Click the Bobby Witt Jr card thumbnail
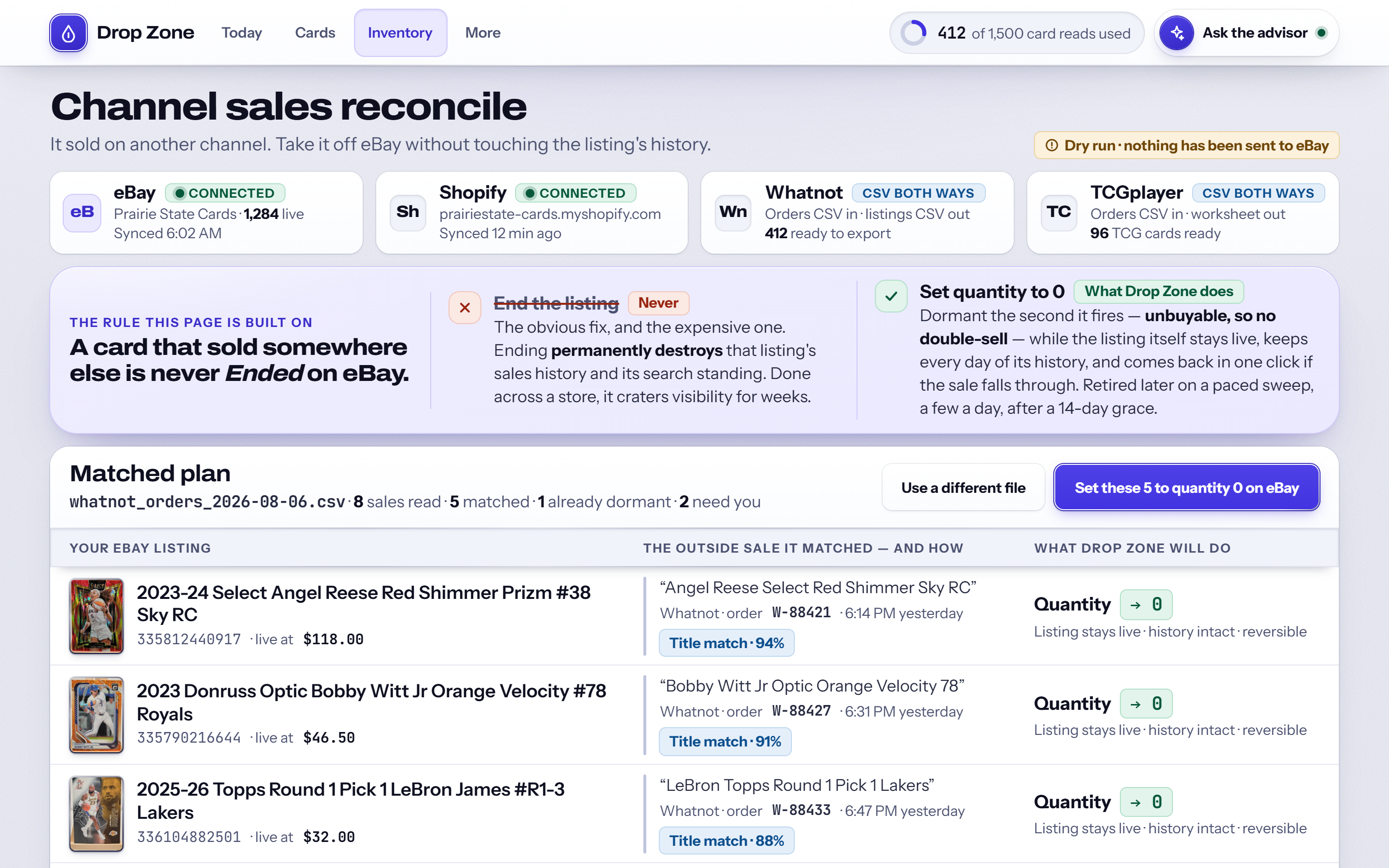The image size is (1389, 868). pyautogui.click(x=96, y=715)
